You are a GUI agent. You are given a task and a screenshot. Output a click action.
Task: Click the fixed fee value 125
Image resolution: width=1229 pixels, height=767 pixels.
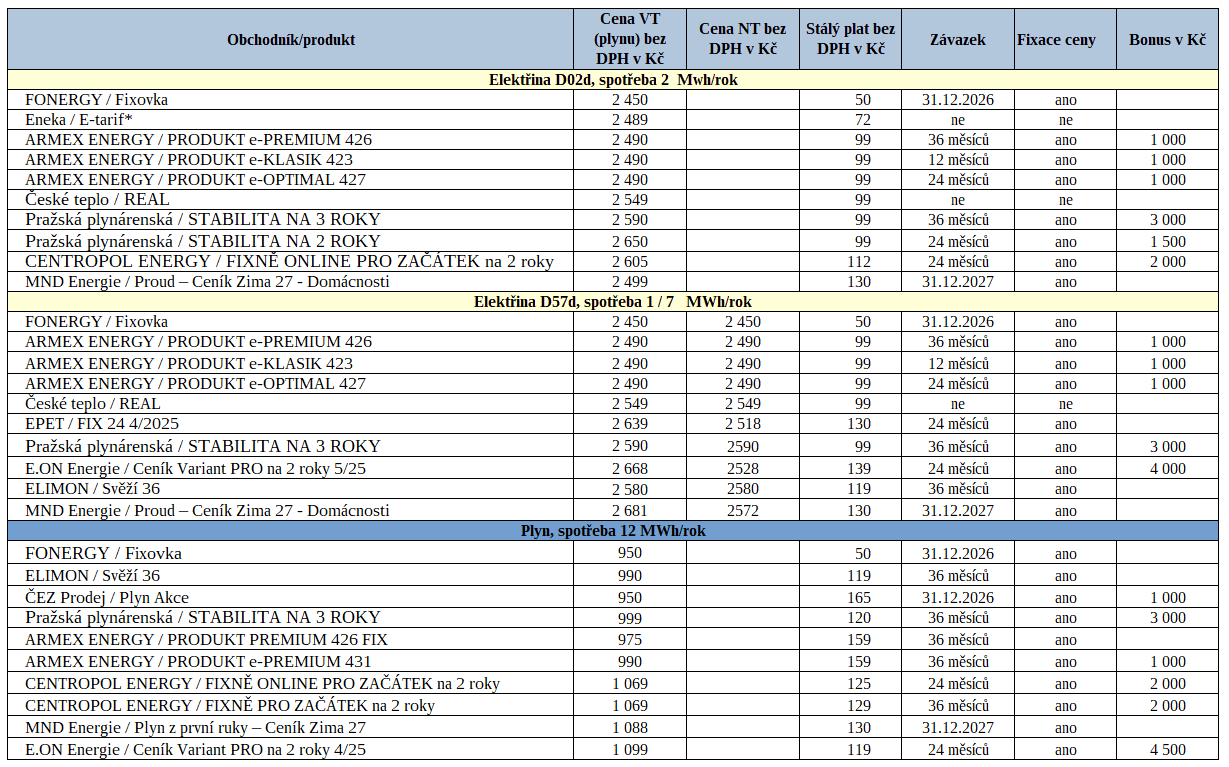pos(859,683)
